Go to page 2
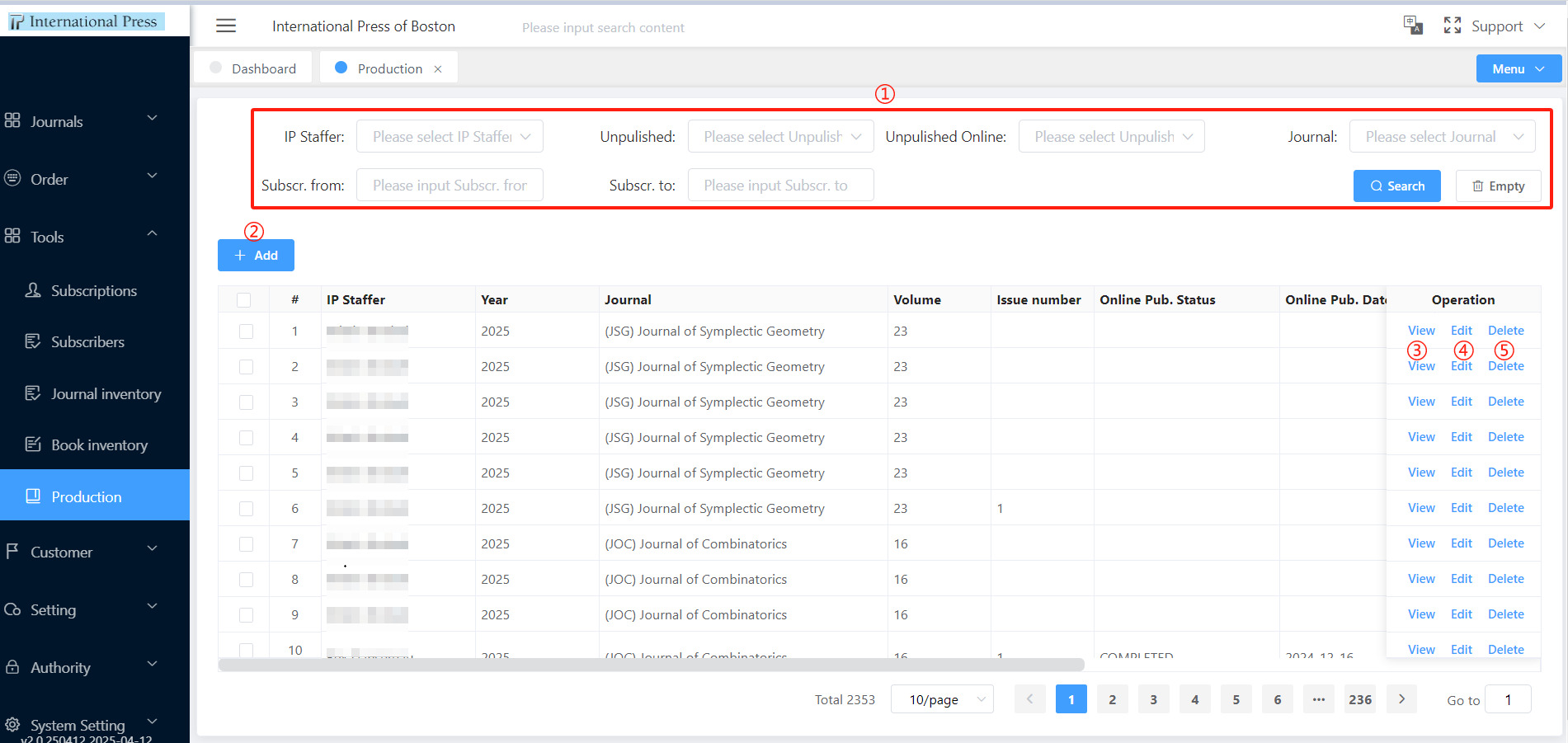The height and width of the screenshot is (743, 1568). [1112, 699]
